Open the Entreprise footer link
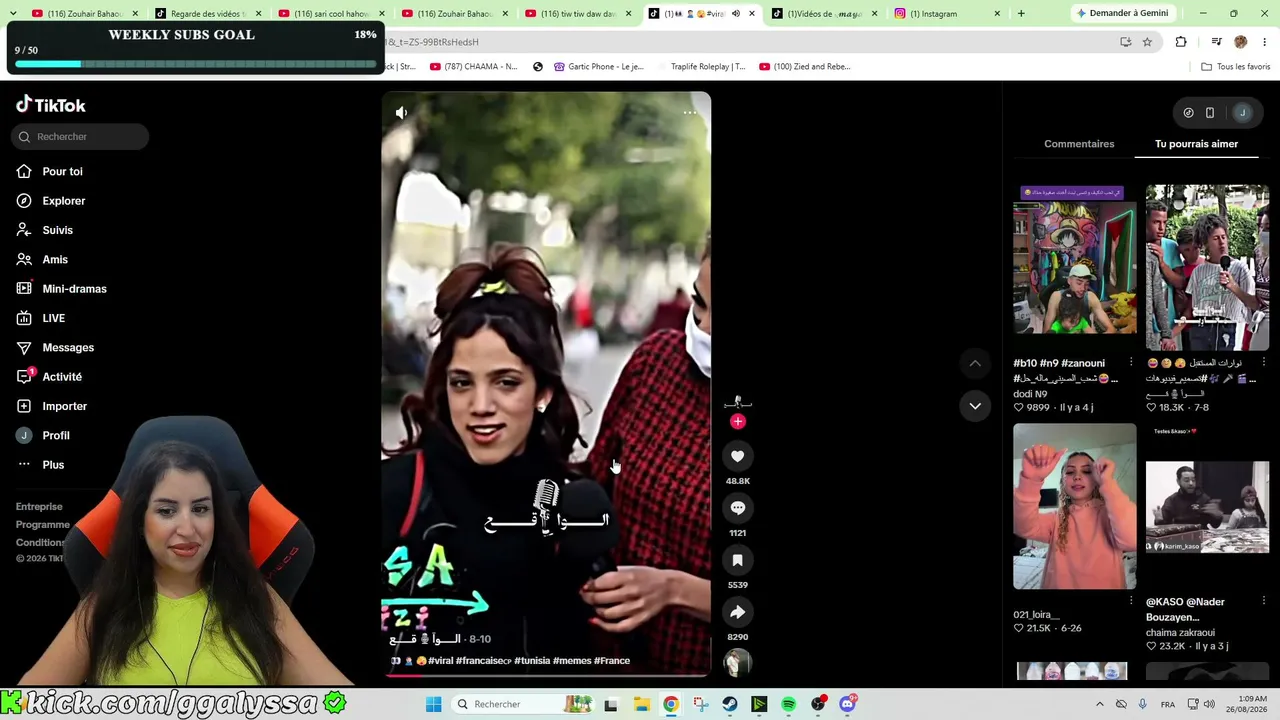The width and height of the screenshot is (1280, 720). point(39,507)
